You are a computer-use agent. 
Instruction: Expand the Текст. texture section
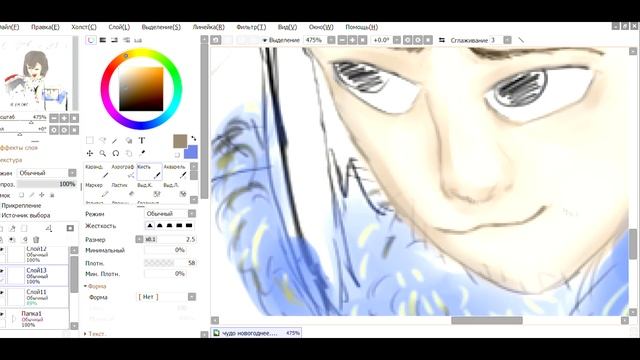[85, 333]
